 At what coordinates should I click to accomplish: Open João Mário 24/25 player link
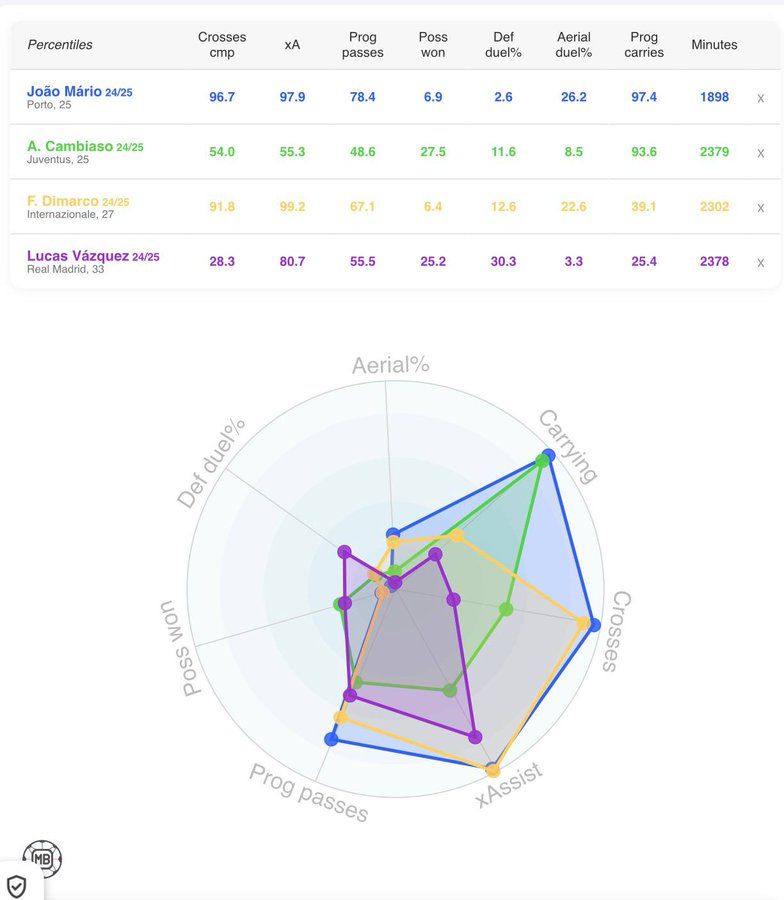click(x=80, y=91)
